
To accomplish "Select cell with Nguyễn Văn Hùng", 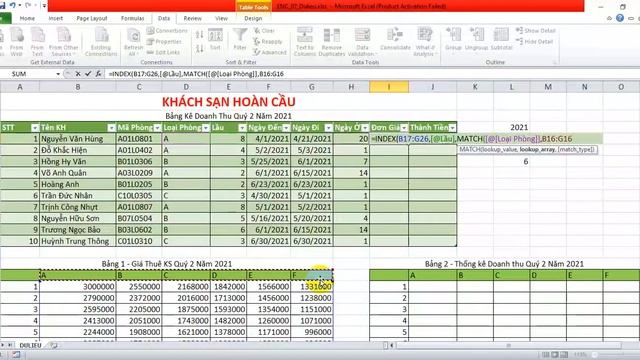I will pyautogui.click(x=78, y=139).
